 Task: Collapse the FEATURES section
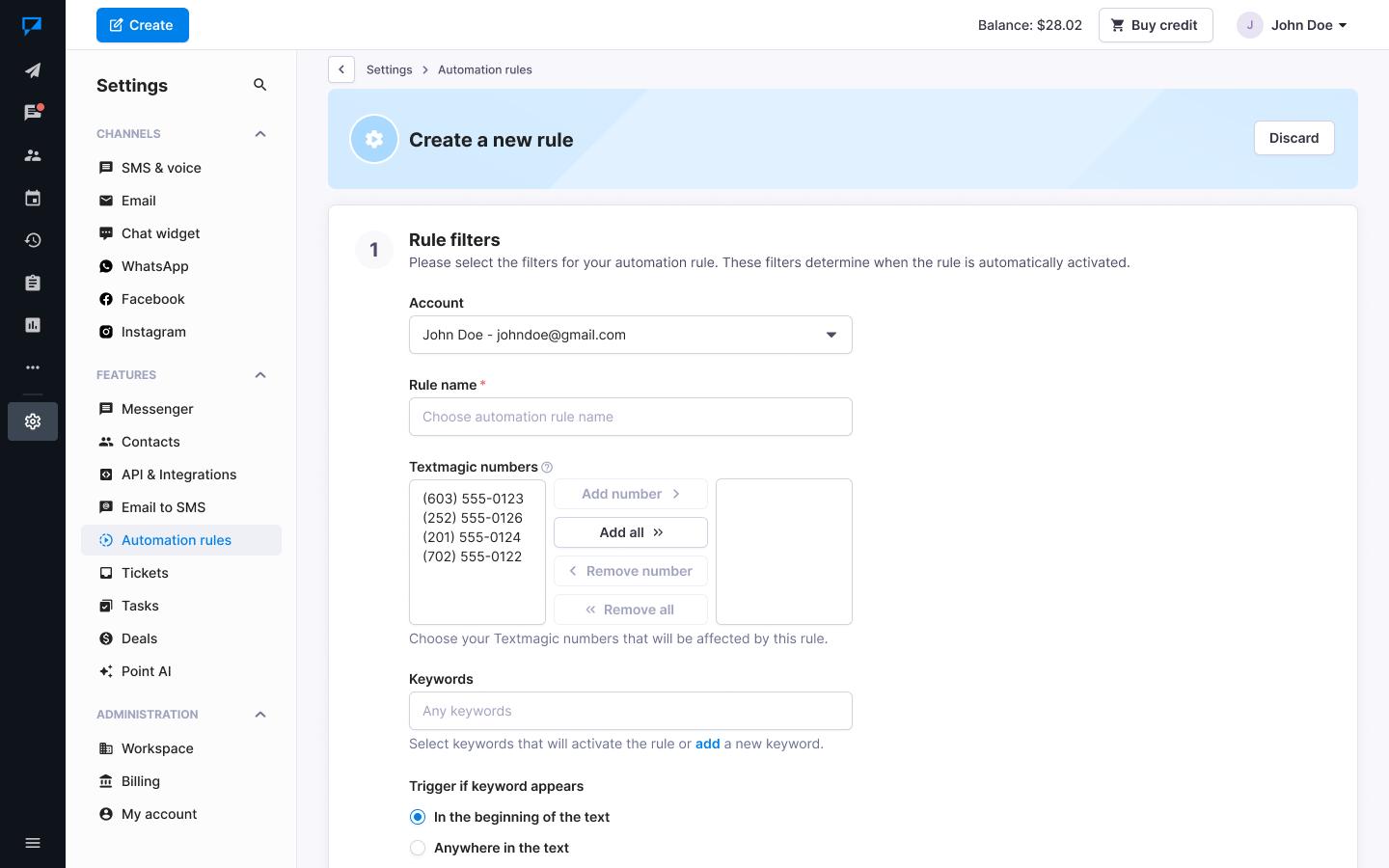pyautogui.click(x=259, y=375)
